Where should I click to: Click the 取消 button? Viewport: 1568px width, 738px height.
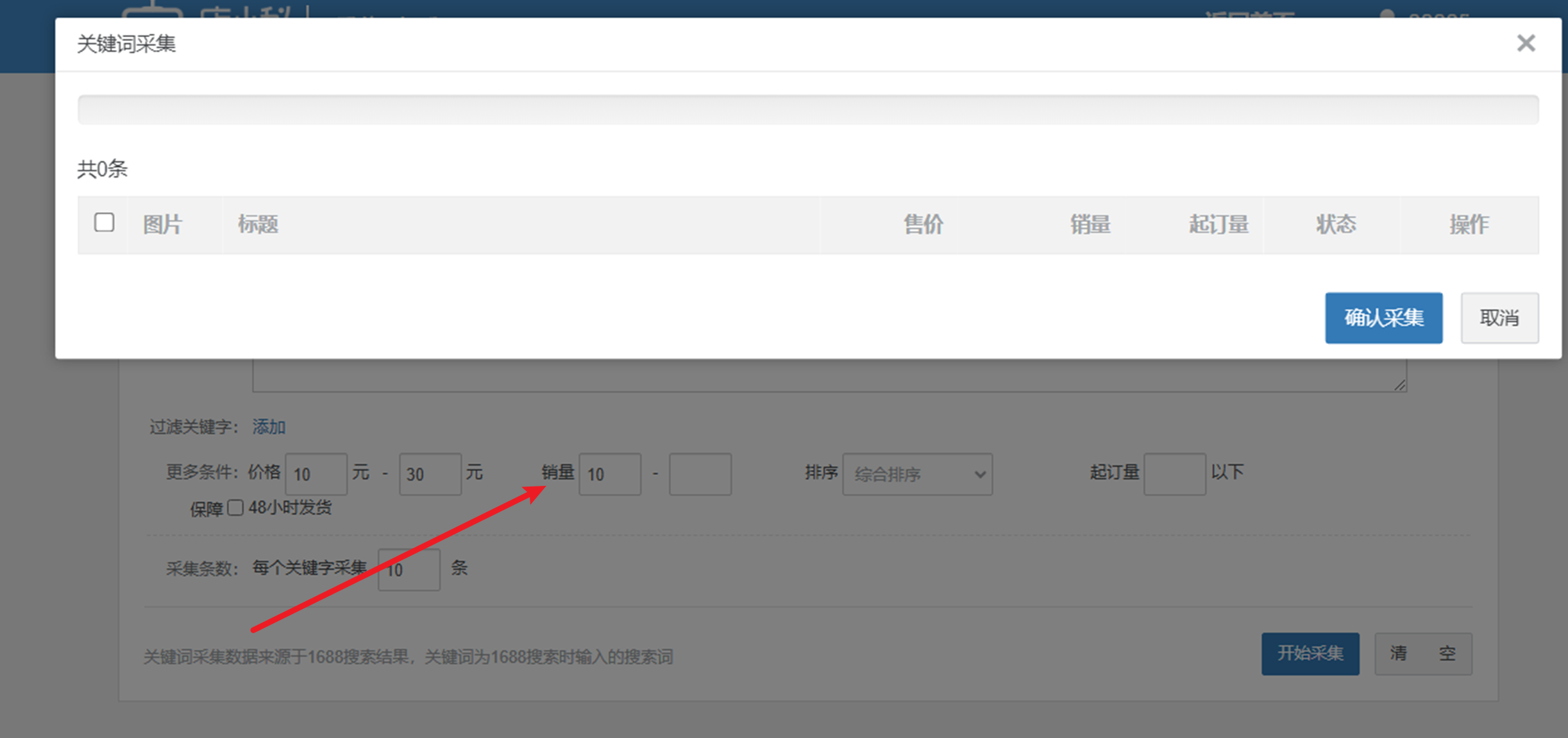click(x=1499, y=318)
